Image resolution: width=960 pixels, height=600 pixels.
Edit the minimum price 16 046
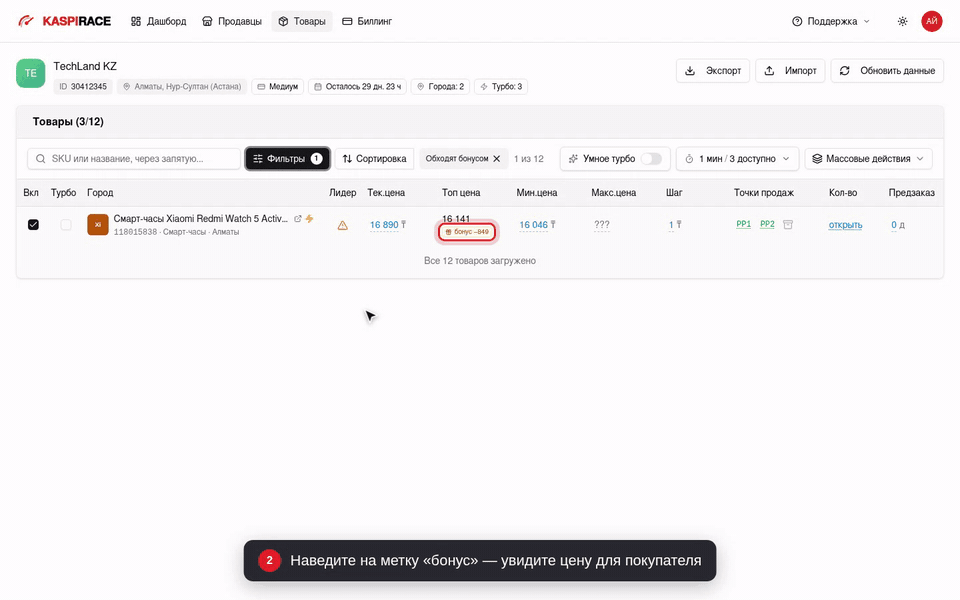[x=533, y=225]
